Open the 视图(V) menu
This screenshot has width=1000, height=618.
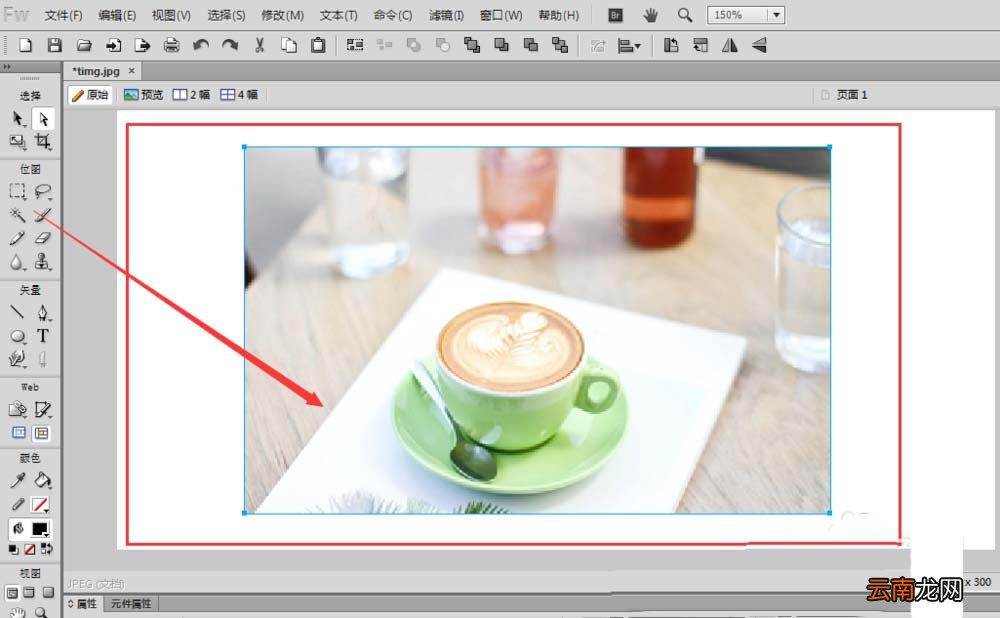(x=171, y=15)
